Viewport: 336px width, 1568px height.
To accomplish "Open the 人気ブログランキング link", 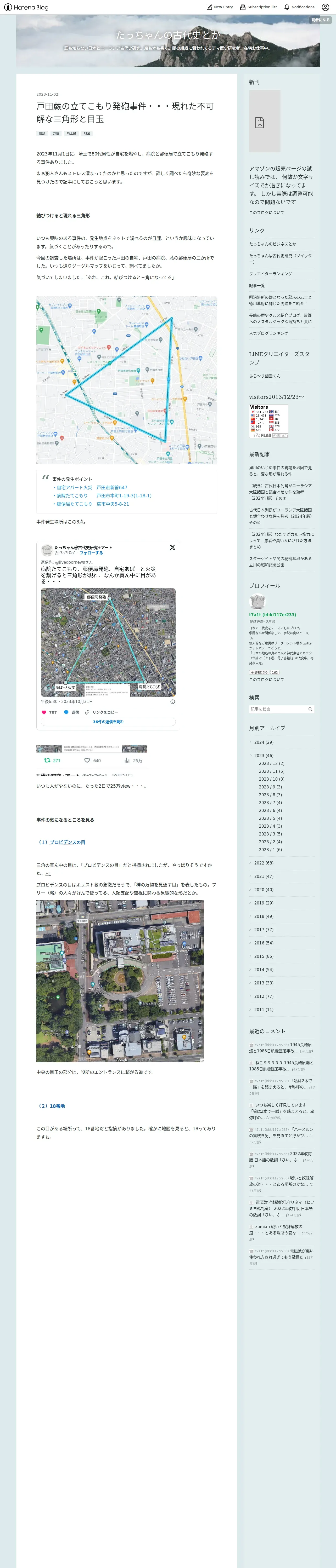I will tap(268, 333).
